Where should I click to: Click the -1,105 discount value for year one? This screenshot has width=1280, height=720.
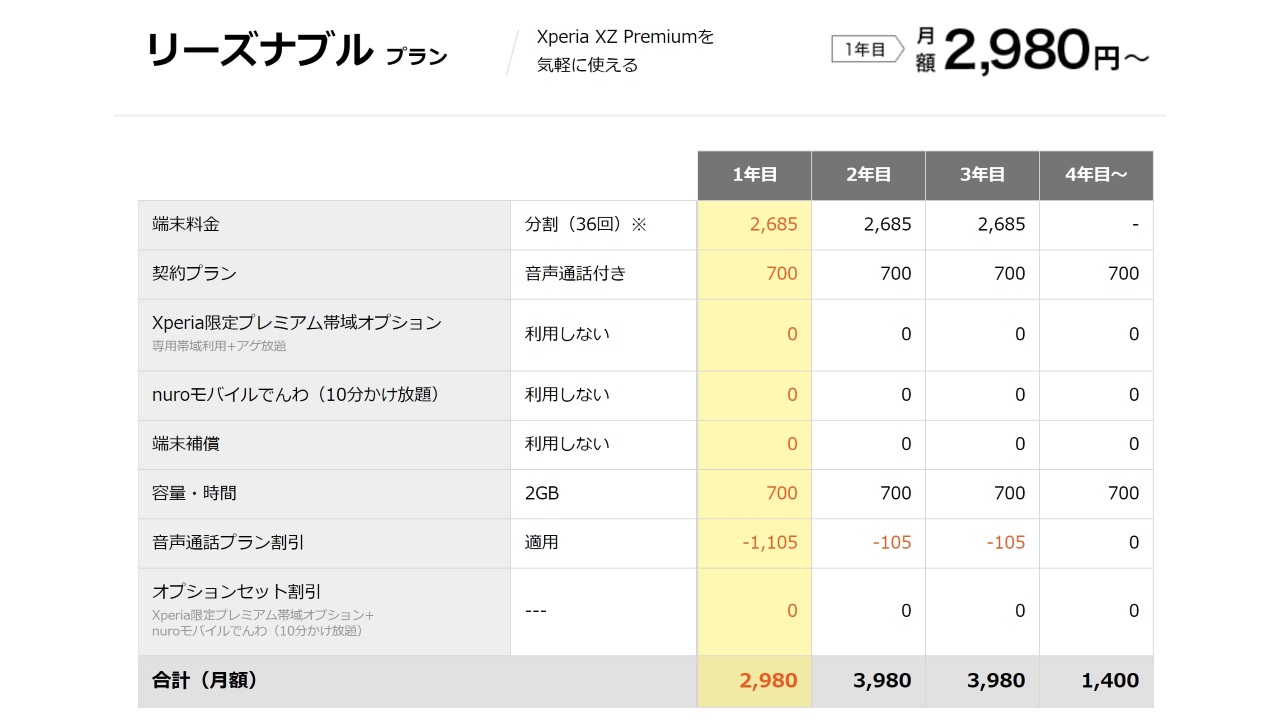769,542
